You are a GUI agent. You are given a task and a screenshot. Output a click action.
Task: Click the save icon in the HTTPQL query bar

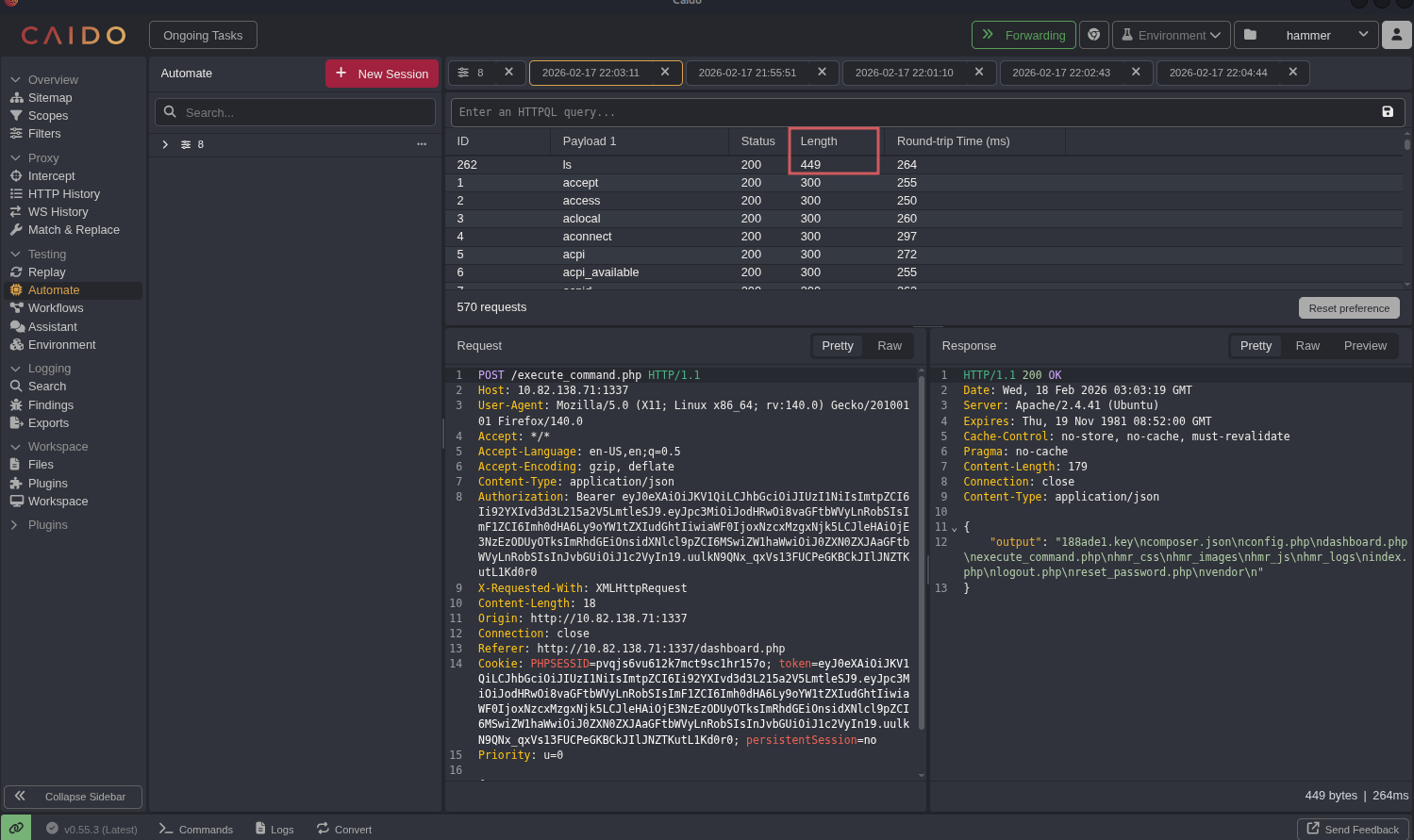(x=1387, y=112)
